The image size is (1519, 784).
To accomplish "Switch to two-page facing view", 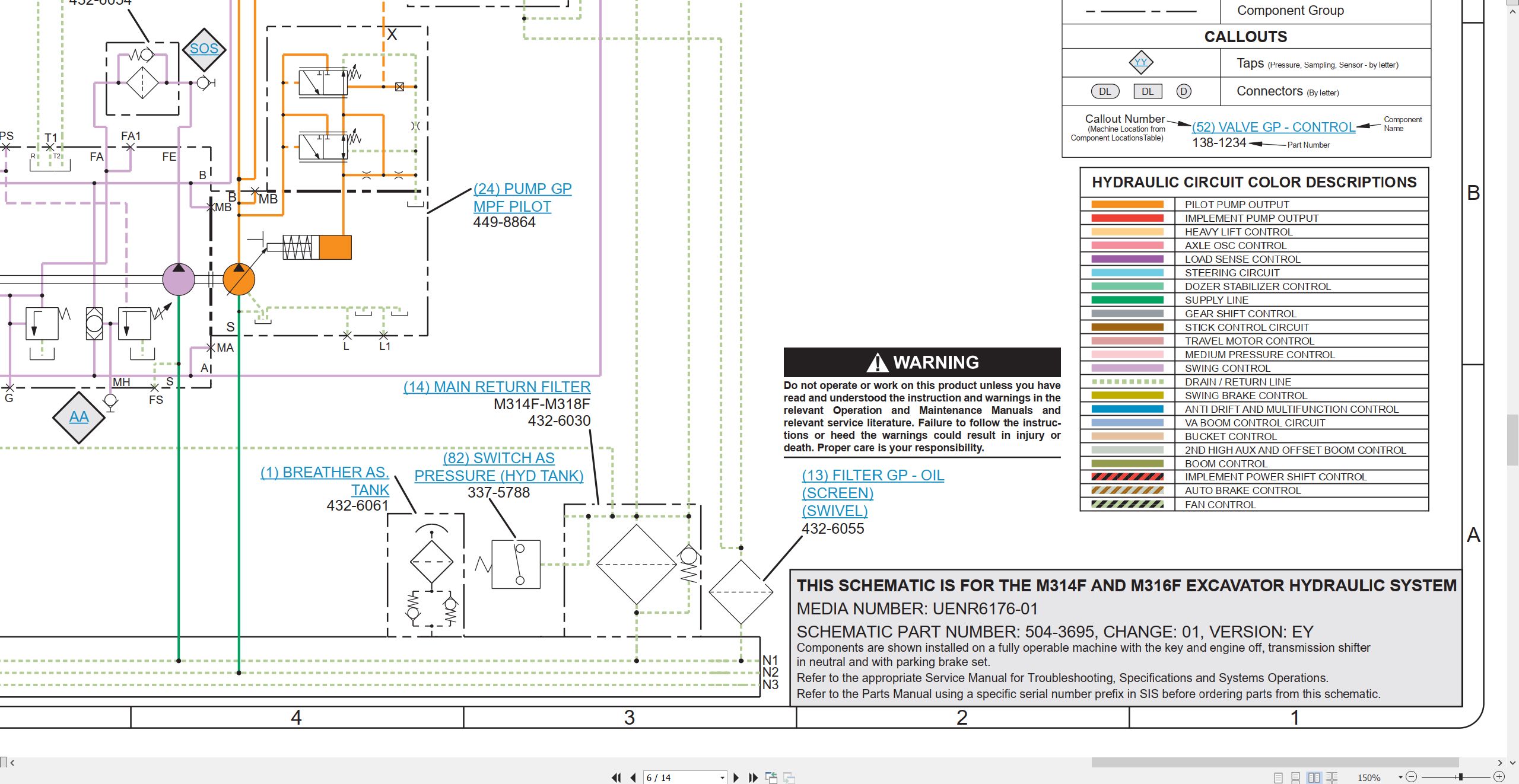I will 1314,777.
